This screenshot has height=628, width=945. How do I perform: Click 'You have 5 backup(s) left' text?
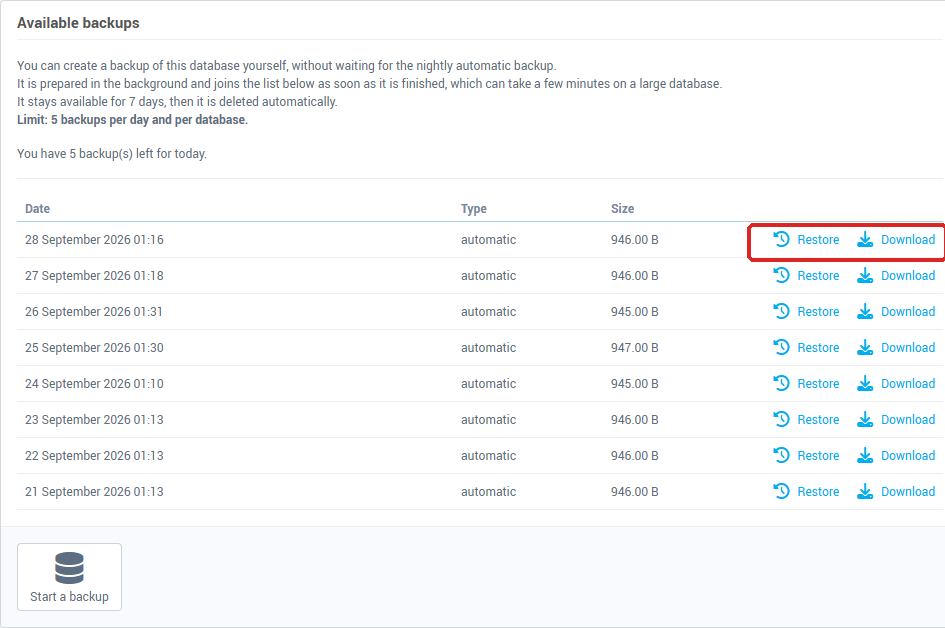[111, 154]
